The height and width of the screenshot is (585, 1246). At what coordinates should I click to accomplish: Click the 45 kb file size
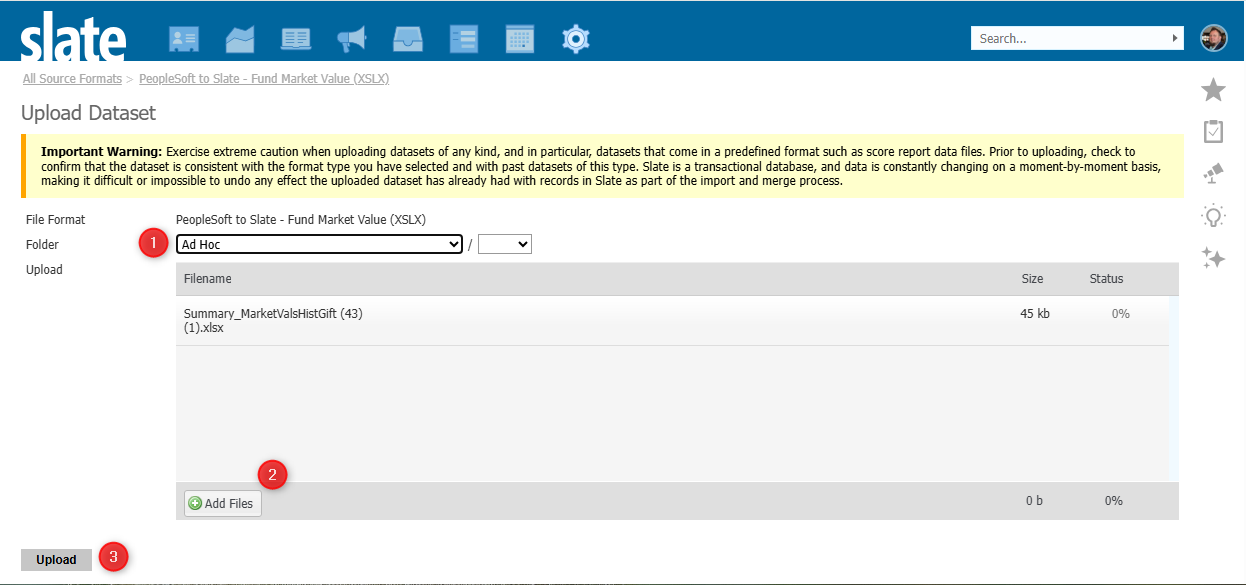1035,314
